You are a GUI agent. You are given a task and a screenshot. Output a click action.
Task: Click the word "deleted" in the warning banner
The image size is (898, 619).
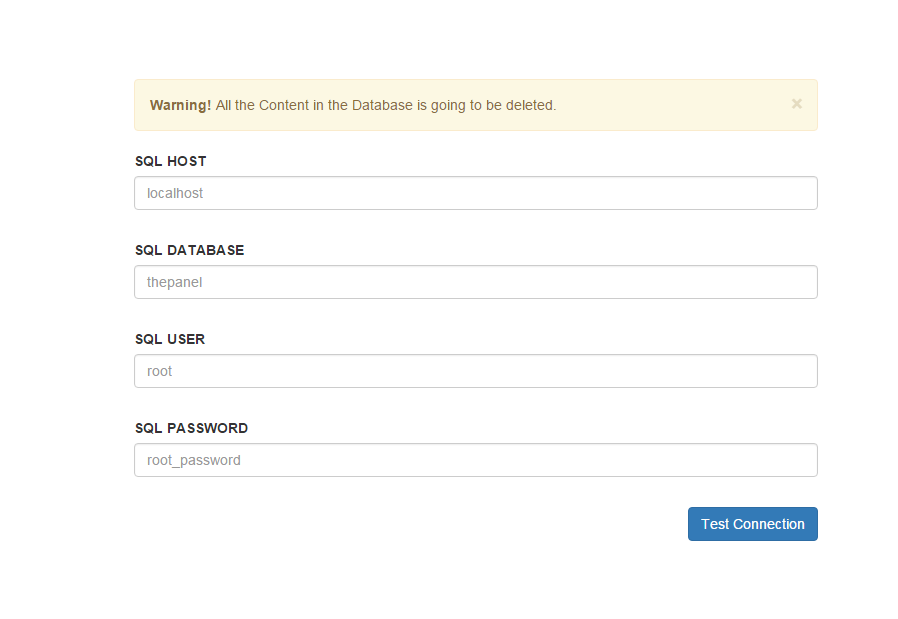529,105
